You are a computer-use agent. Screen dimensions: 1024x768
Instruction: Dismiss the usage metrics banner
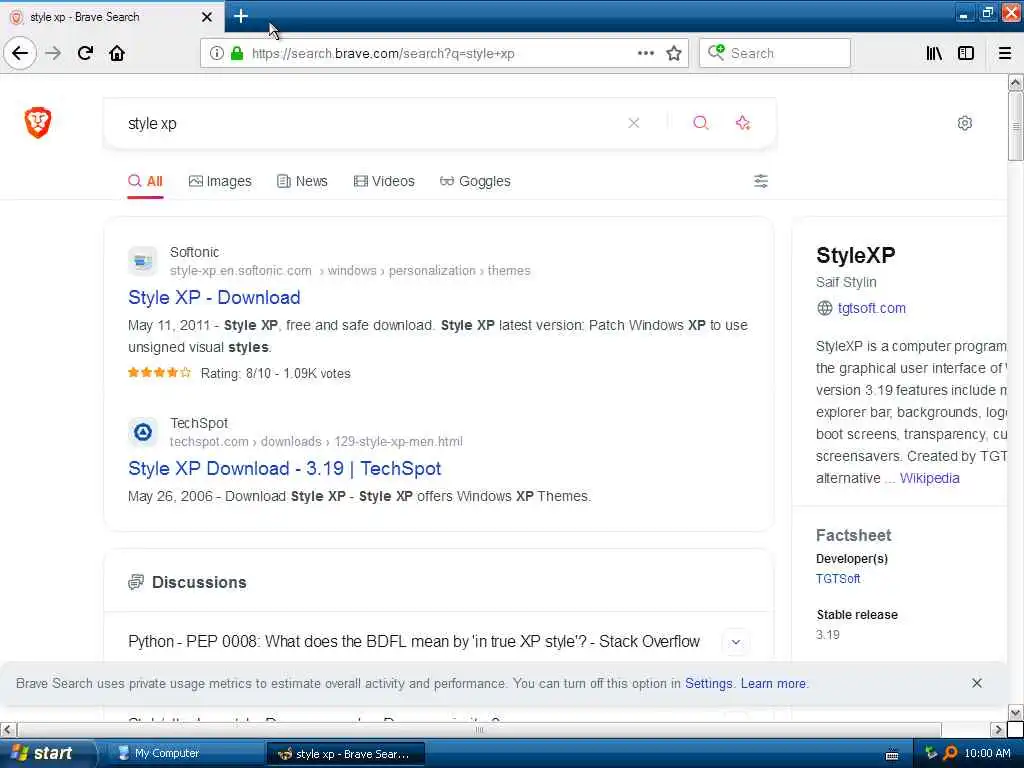tap(977, 683)
